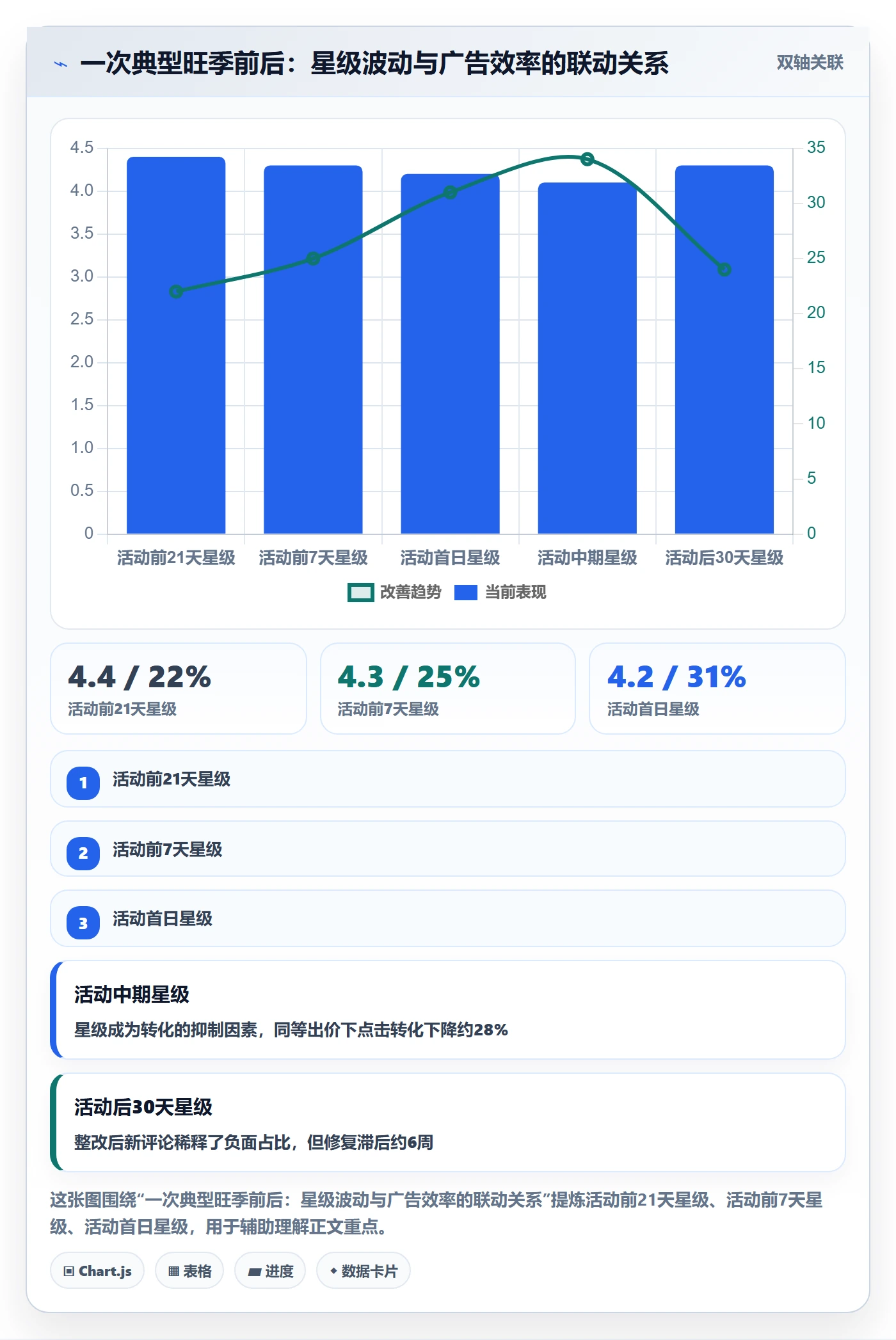The image size is (896, 1340).
Task: Open the 4.4 / 22% data card
Action: 179,689
